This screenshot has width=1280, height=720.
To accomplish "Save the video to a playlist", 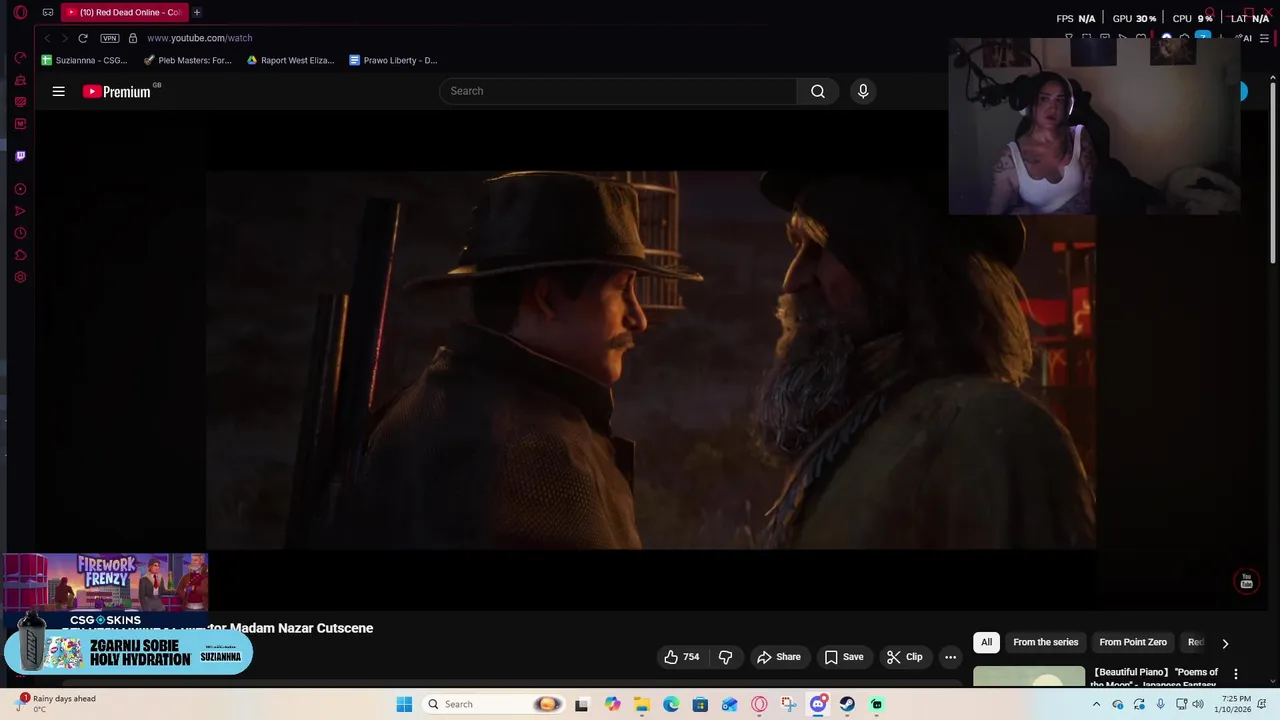I will click(844, 657).
